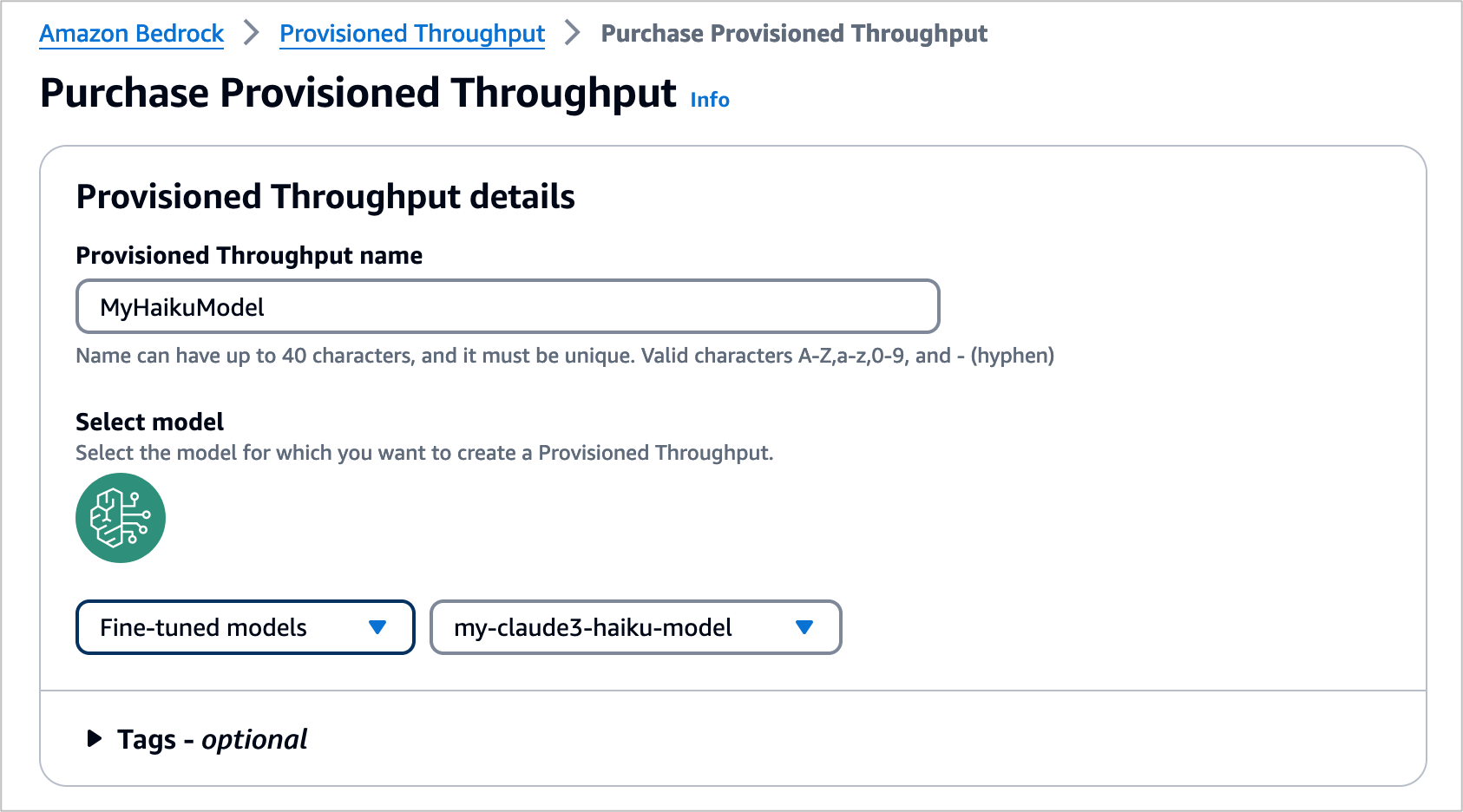This screenshot has width=1463, height=812.
Task: Open the Provisioned Throughput breadcrumb link
Action: [x=412, y=33]
